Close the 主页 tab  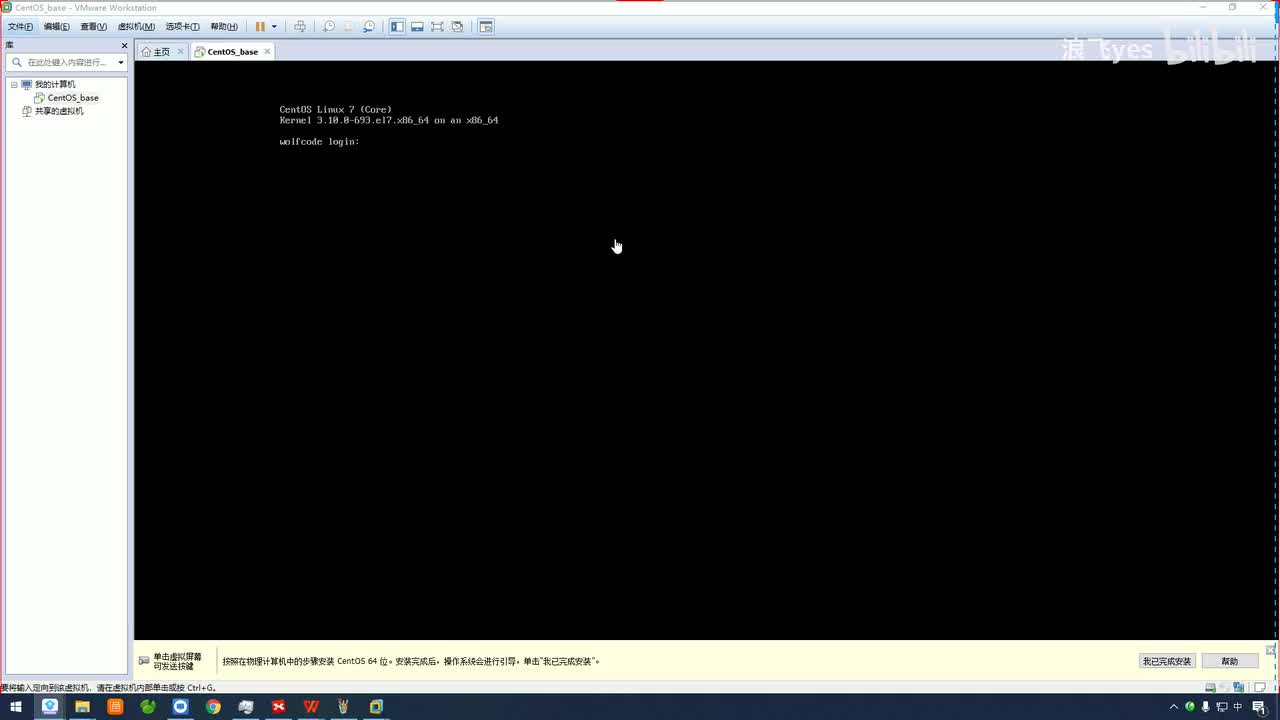pos(180,51)
